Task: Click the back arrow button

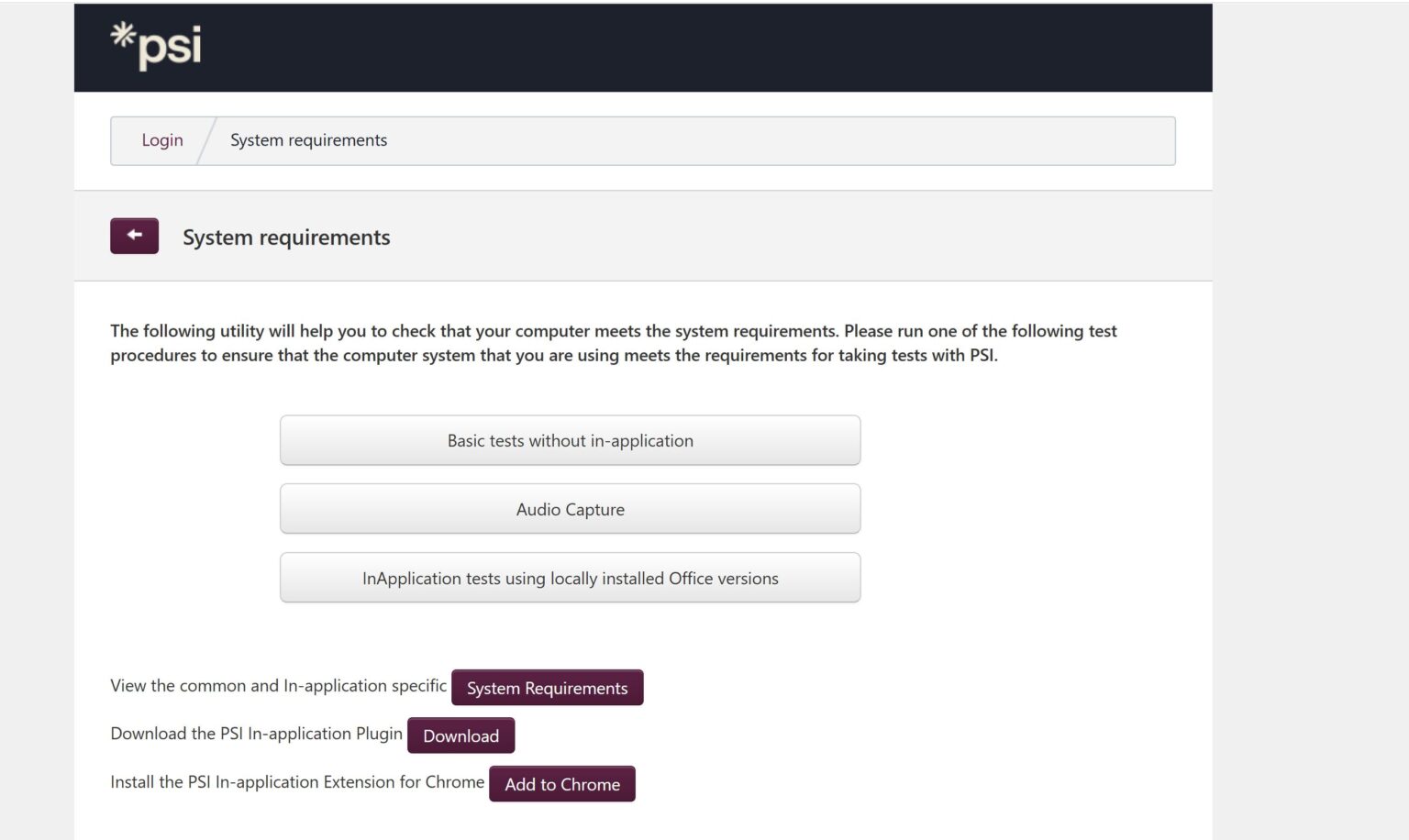Action: 134,236
